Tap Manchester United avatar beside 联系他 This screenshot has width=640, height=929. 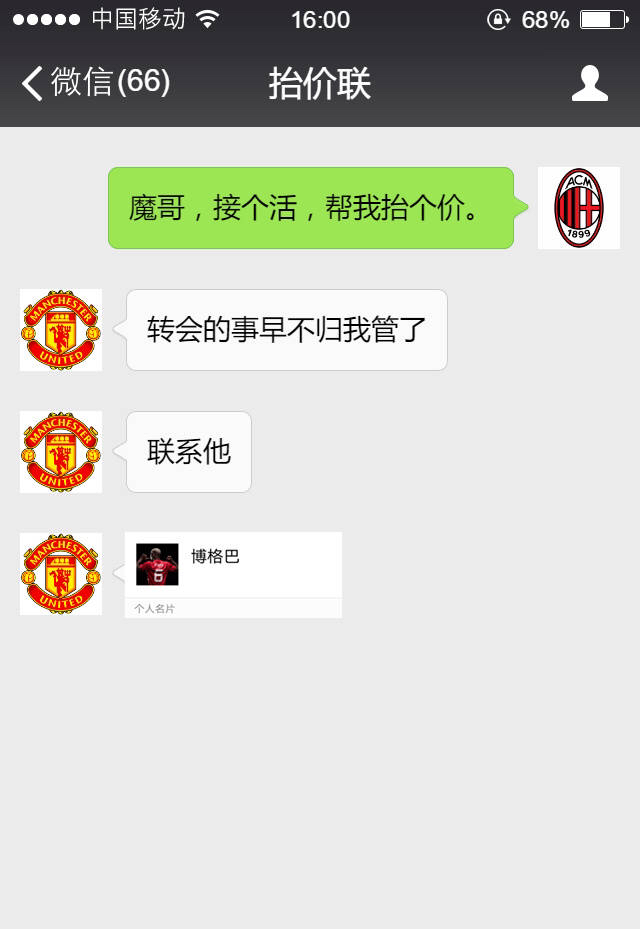(61, 452)
